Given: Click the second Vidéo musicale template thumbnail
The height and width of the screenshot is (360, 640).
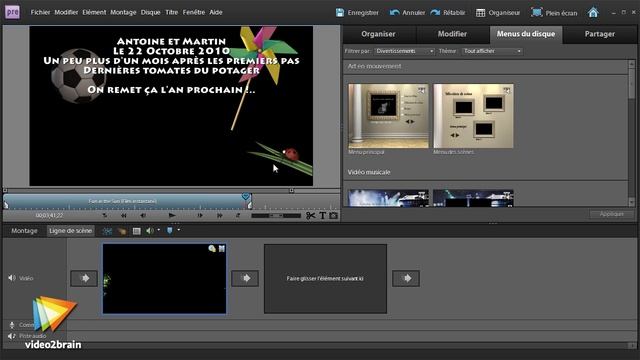Looking at the screenshot, I should coord(473,198).
